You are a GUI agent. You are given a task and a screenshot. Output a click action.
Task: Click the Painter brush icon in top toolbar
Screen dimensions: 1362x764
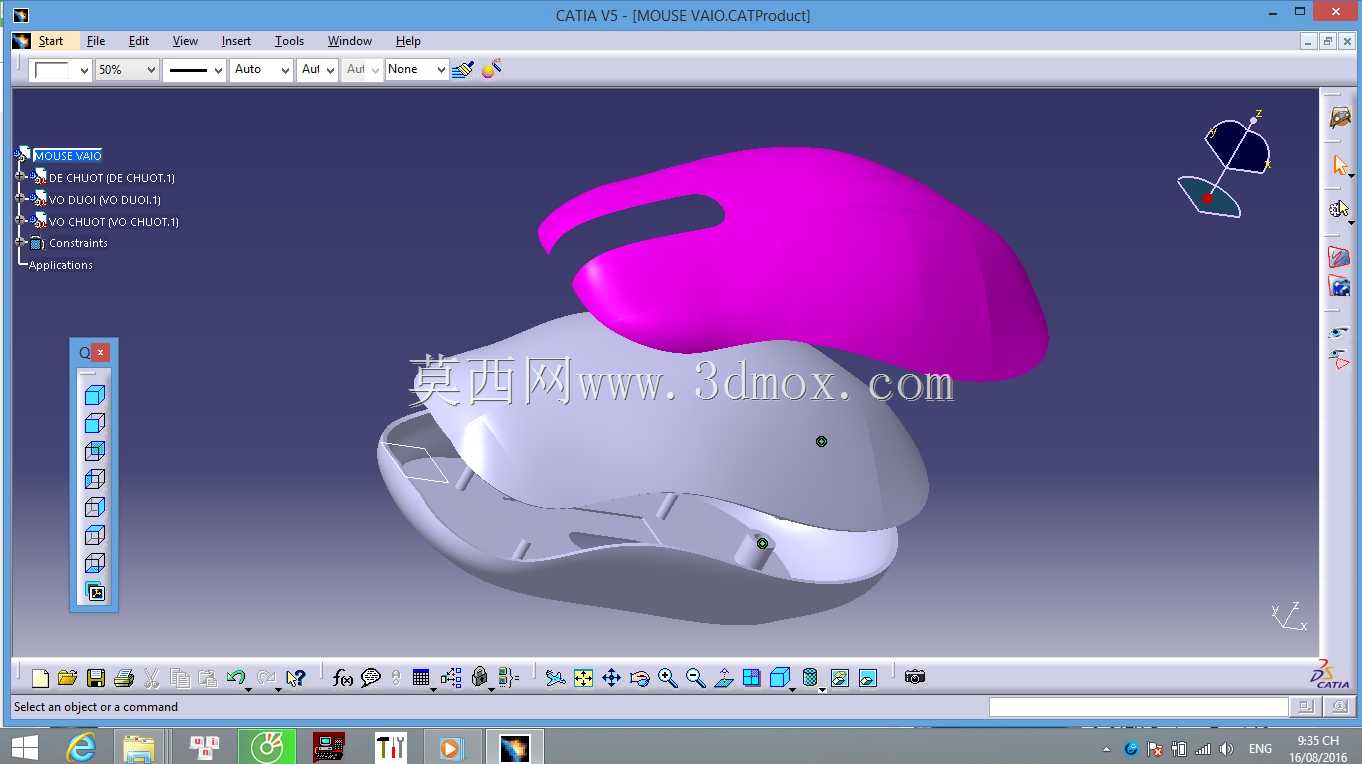462,69
